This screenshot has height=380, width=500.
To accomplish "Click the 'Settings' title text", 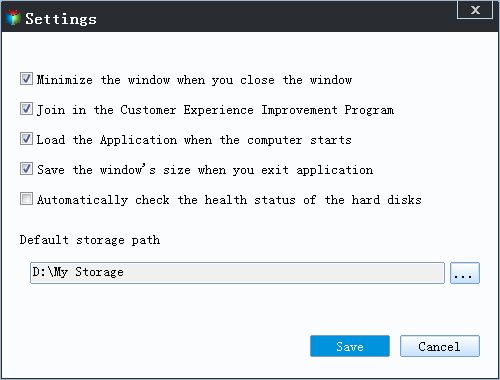I will pyautogui.click(x=61, y=19).
